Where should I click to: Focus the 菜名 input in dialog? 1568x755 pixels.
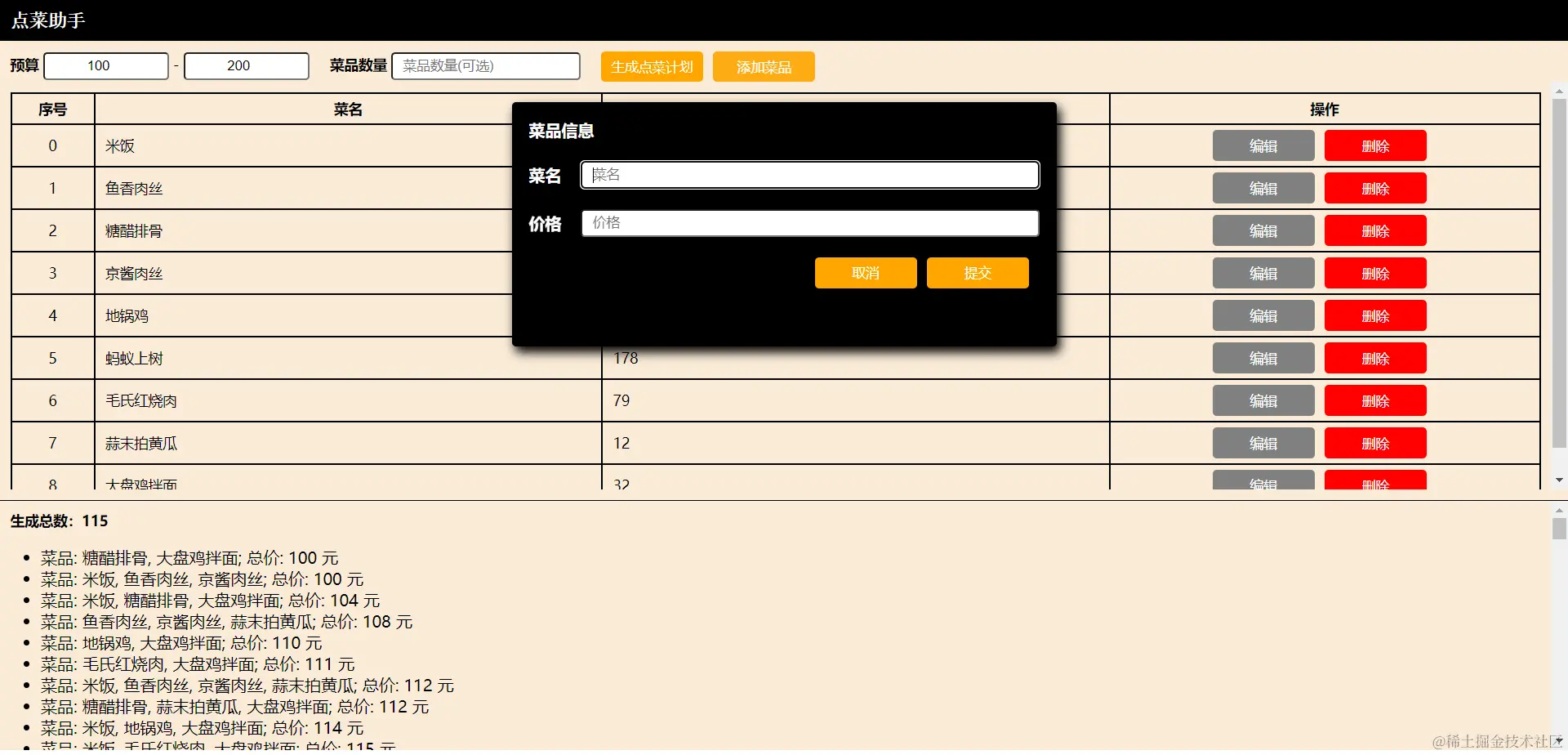810,175
